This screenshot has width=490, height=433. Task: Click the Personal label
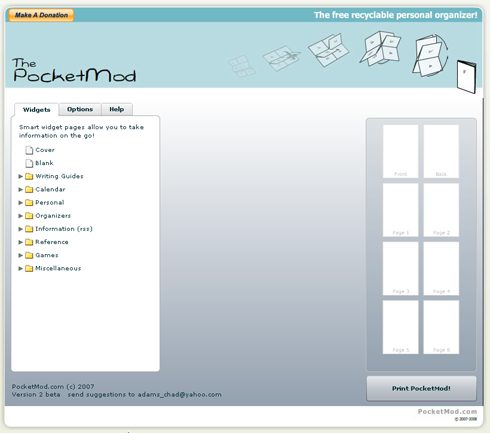(50, 203)
